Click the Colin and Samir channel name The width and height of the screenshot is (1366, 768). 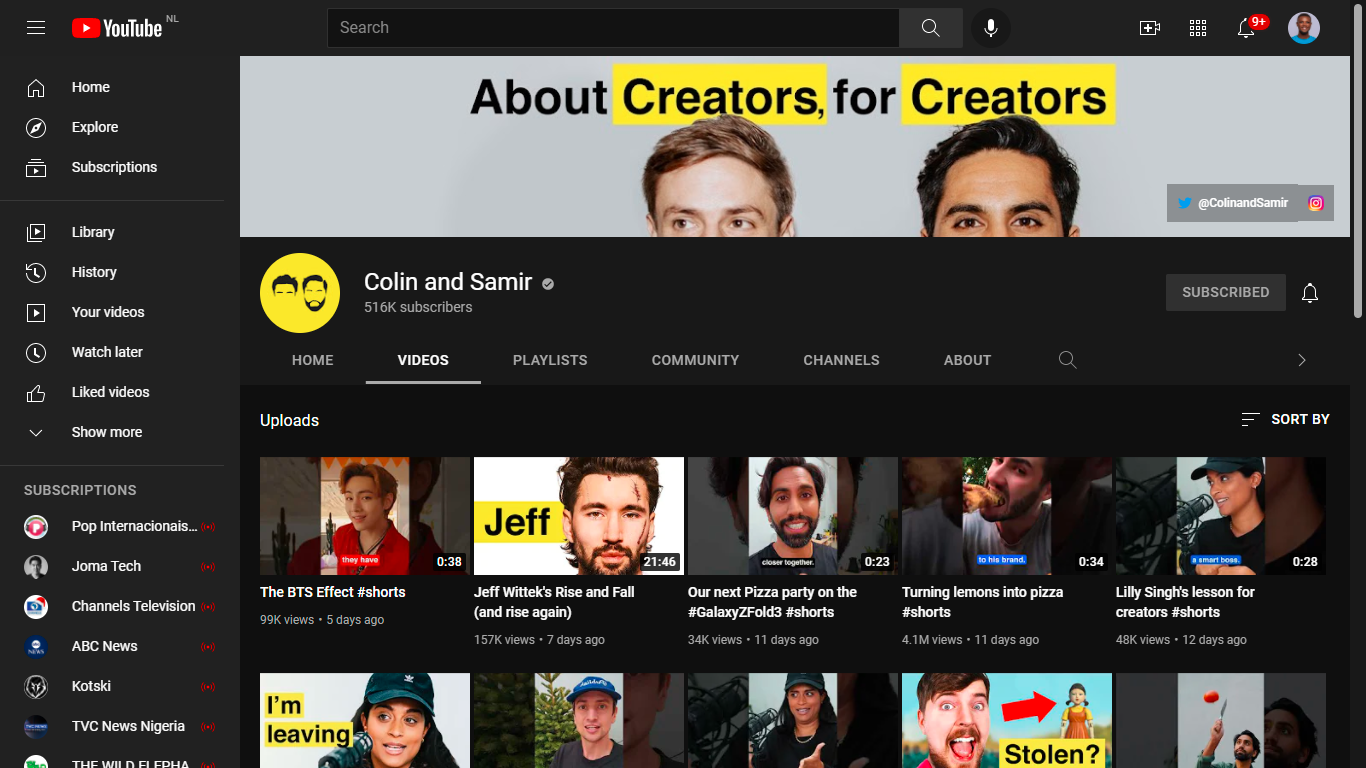point(448,282)
